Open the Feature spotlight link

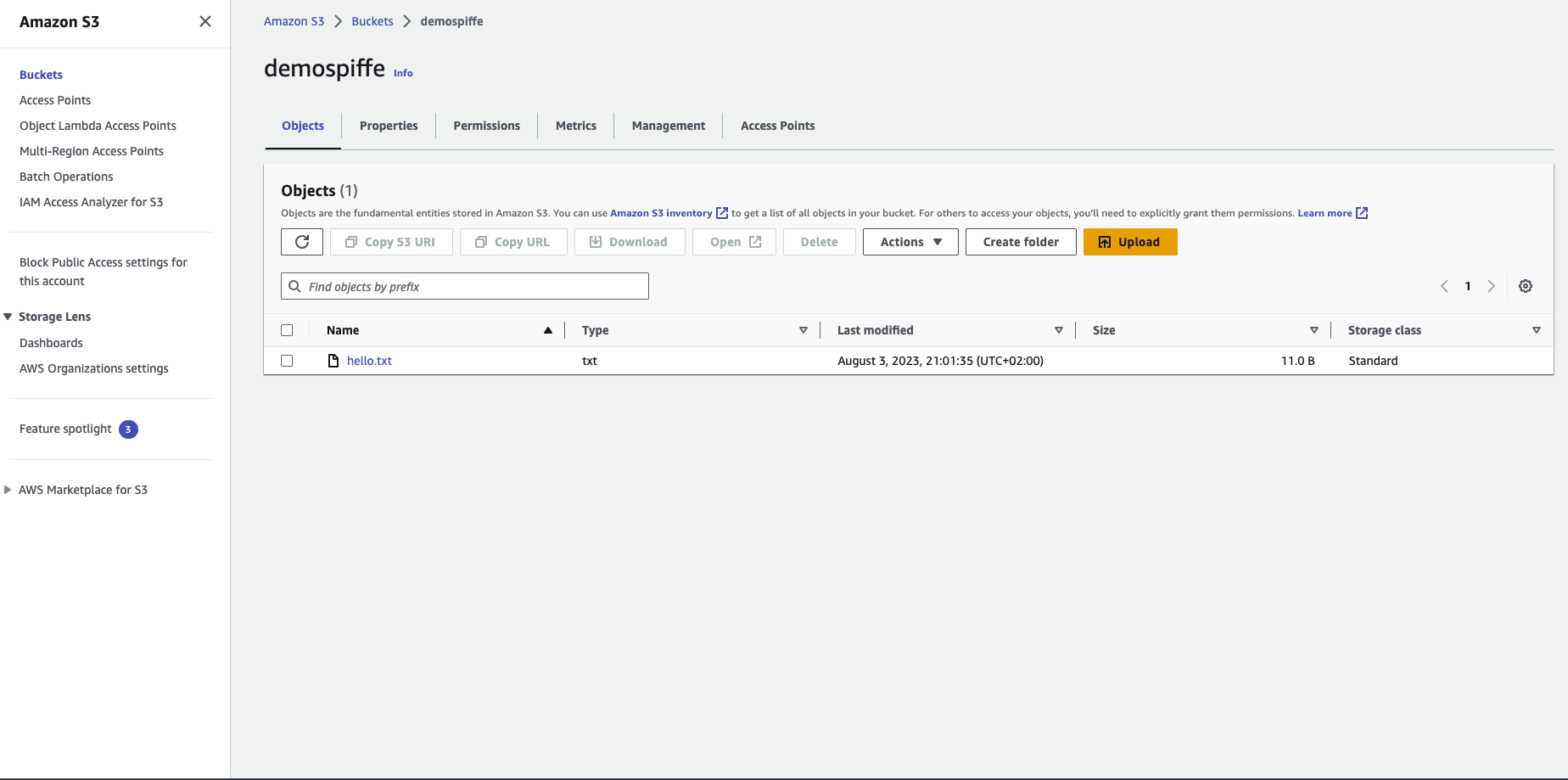point(65,429)
